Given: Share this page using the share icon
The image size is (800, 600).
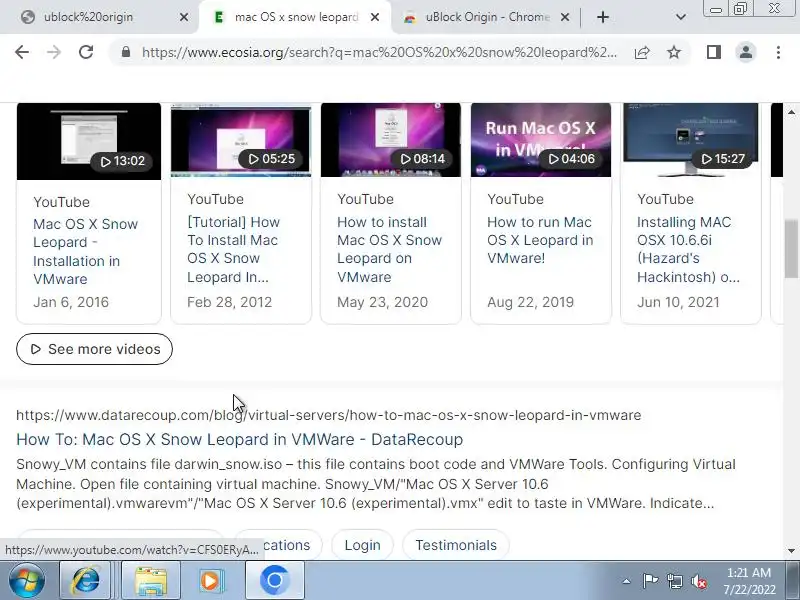Looking at the screenshot, I should [x=642, y=52].
